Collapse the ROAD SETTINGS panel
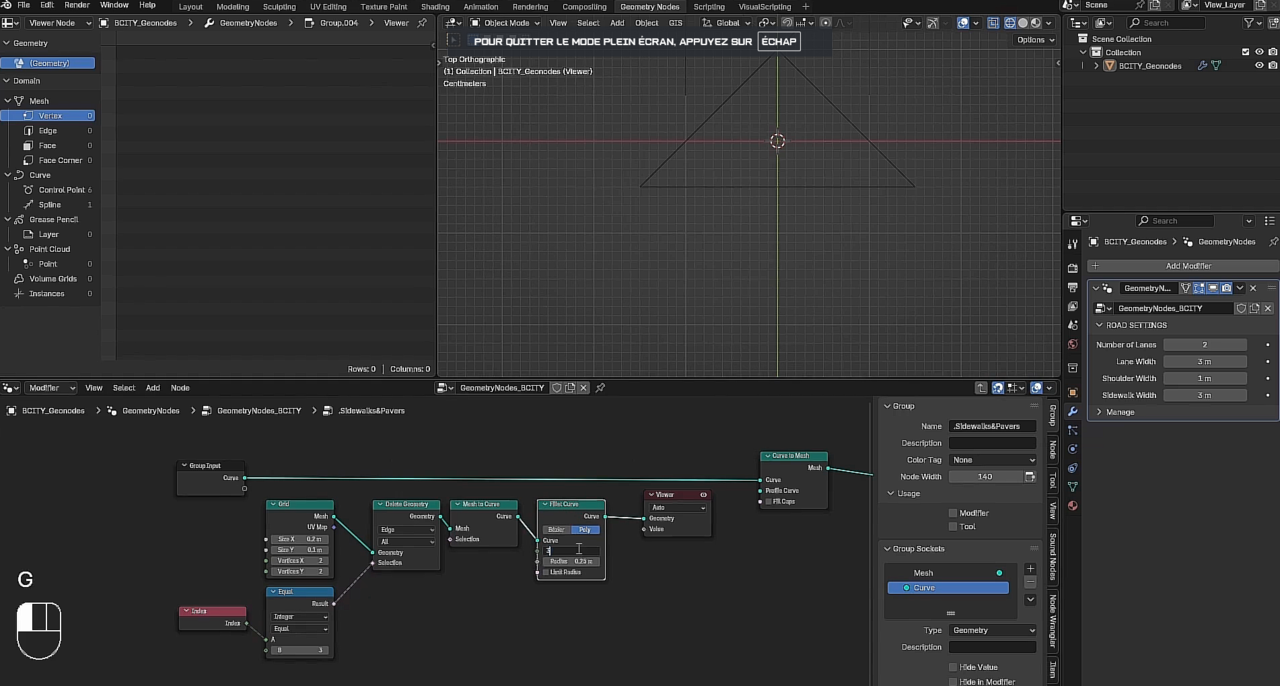The width and height of the screenshot is (1280, 686). pyautogui.click(x=1100, y=325)
